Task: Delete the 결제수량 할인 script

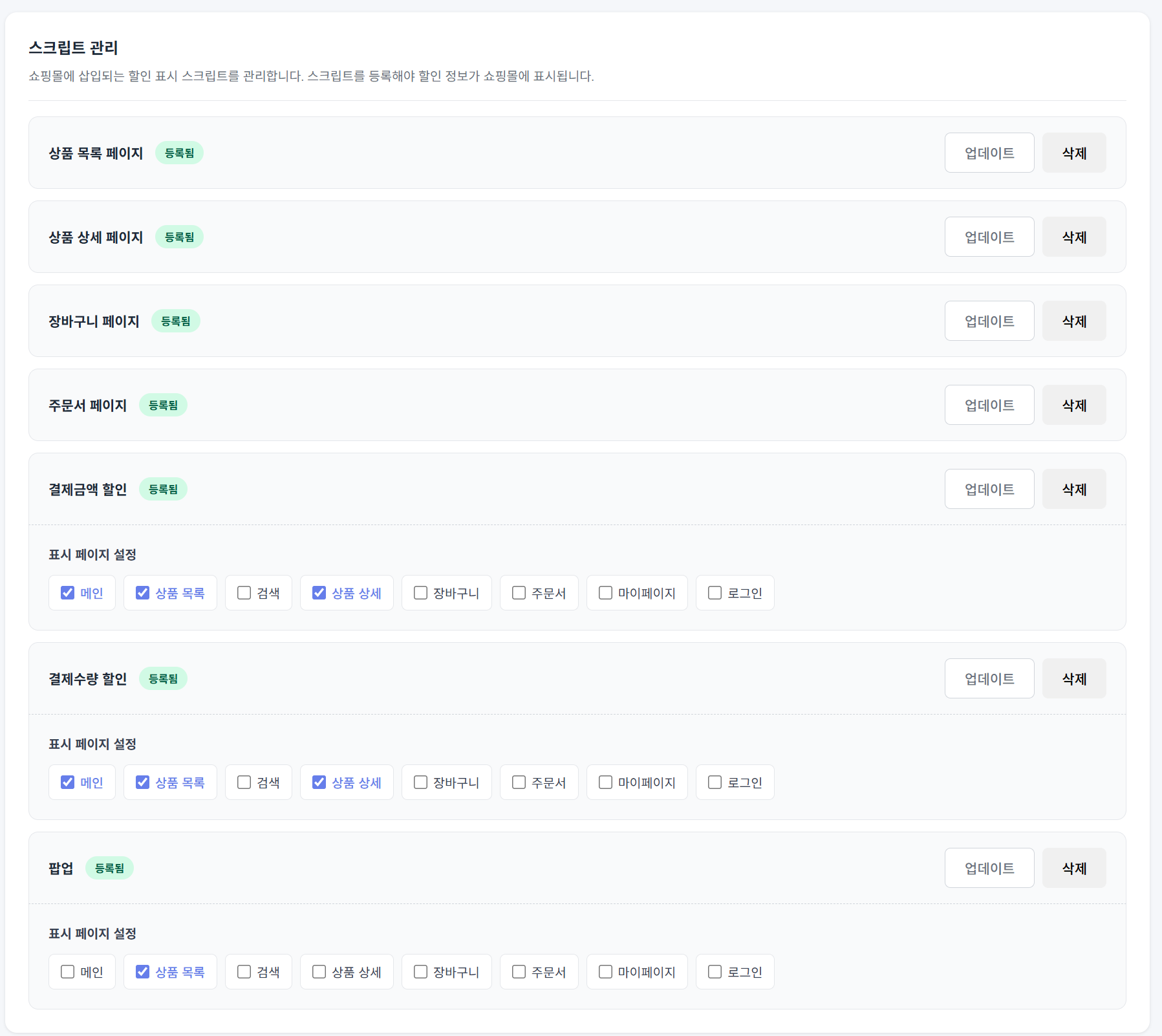Action: pyautogui.click(x=1073, y=678)
